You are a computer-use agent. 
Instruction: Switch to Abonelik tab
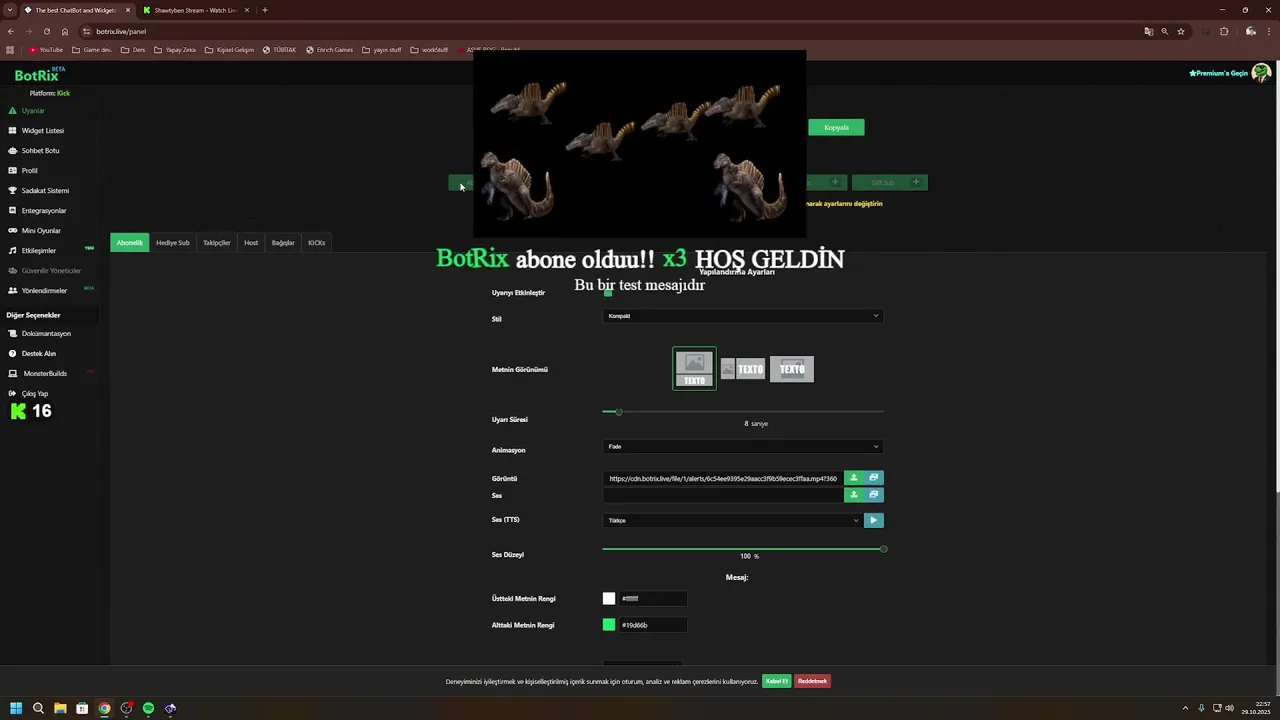pos(129,243)
